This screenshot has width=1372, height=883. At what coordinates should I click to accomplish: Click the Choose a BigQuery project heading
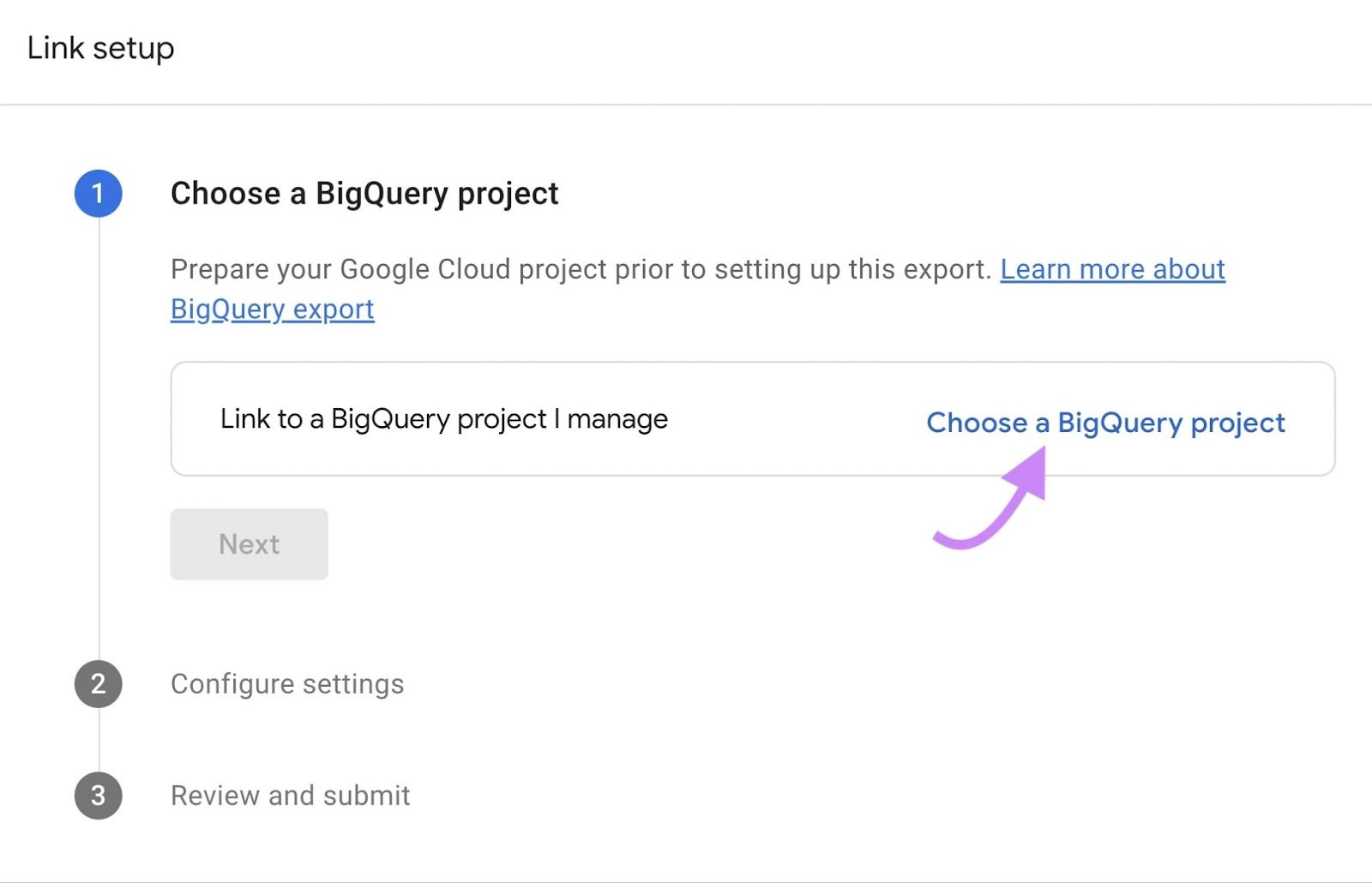[x=364, y=193]
